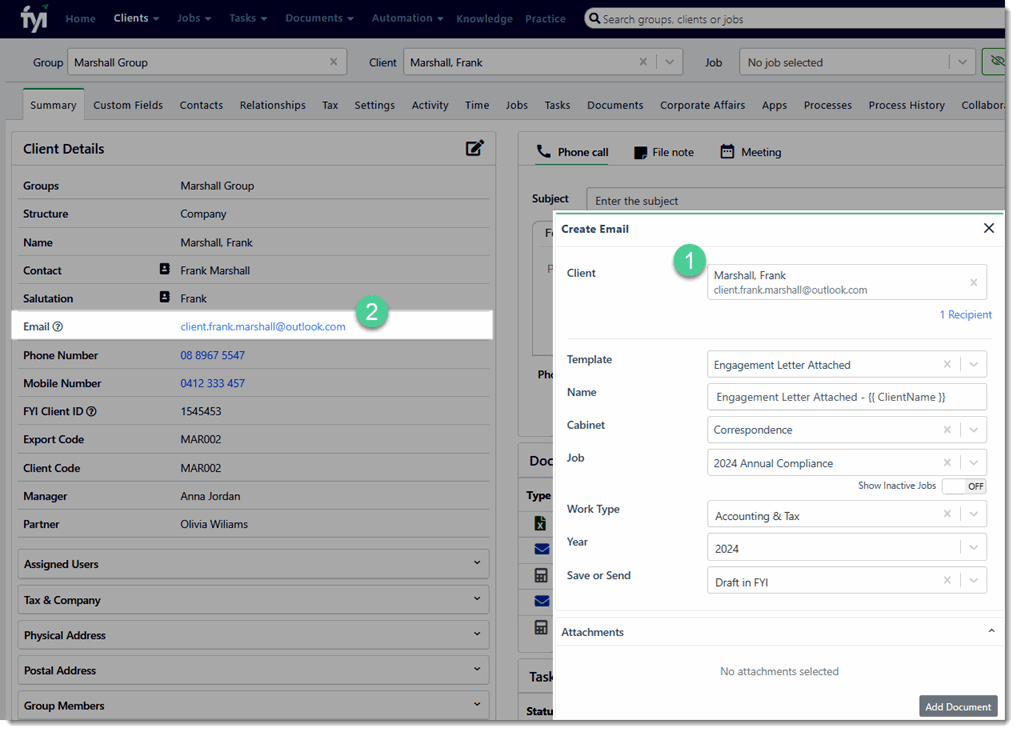Clear the Accounting & Tax work type
This screenshot has width=1017, height=732.
click(947, 514)
